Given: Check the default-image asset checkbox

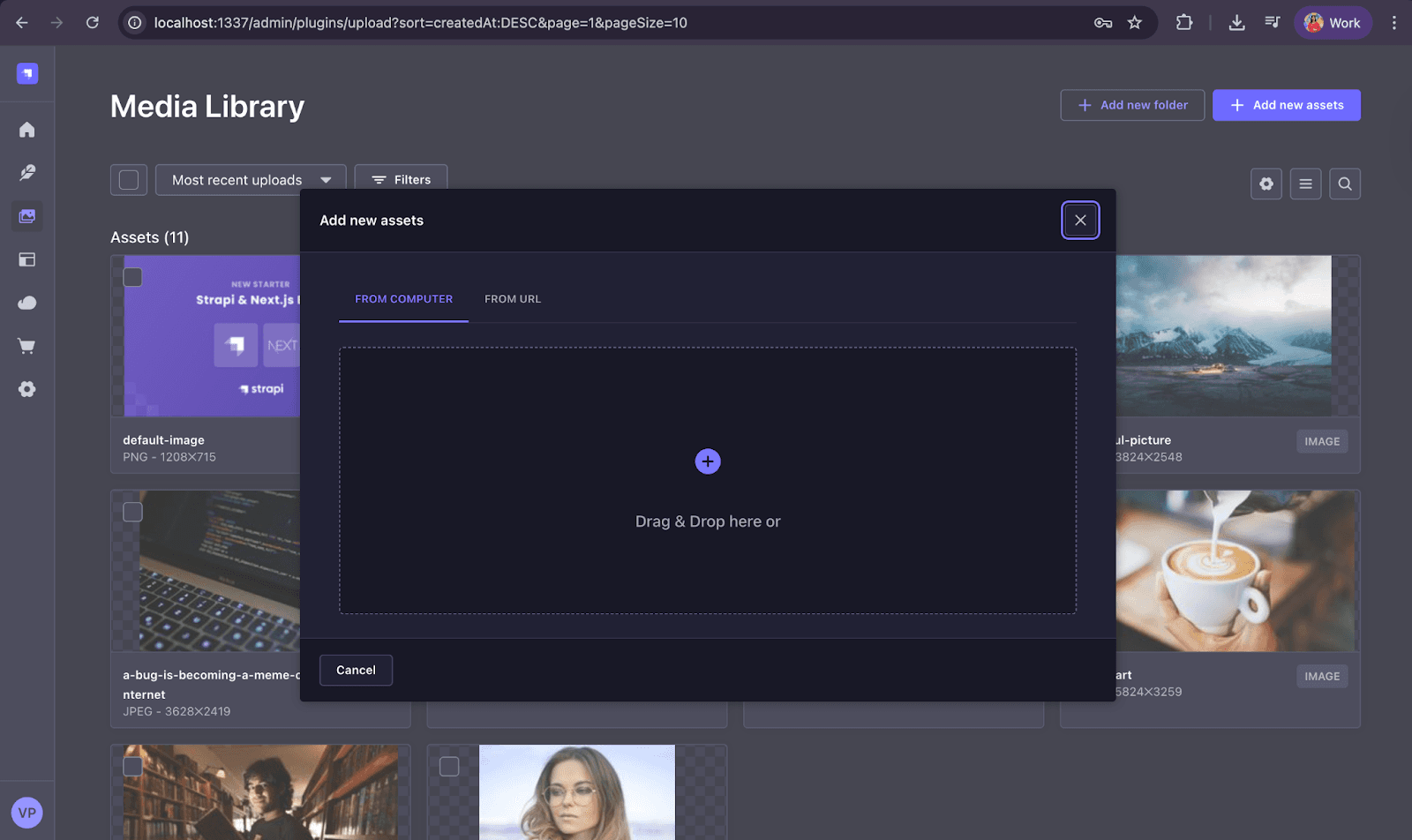Looking at the screenshot, I should pyautogui.click(x=132, y=276).
